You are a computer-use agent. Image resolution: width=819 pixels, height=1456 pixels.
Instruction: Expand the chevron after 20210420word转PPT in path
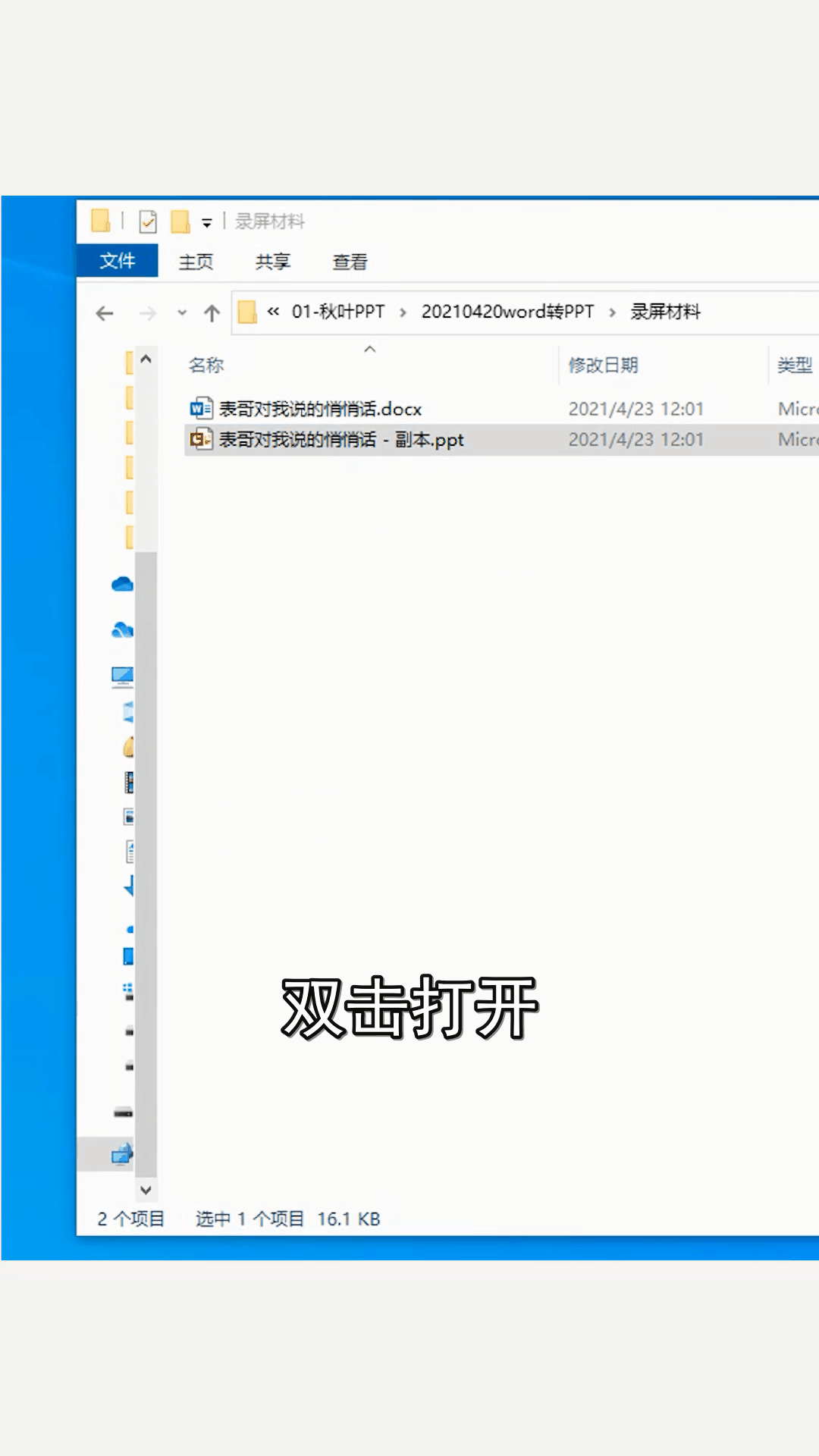pyautogui.click(x=612, y=312)
